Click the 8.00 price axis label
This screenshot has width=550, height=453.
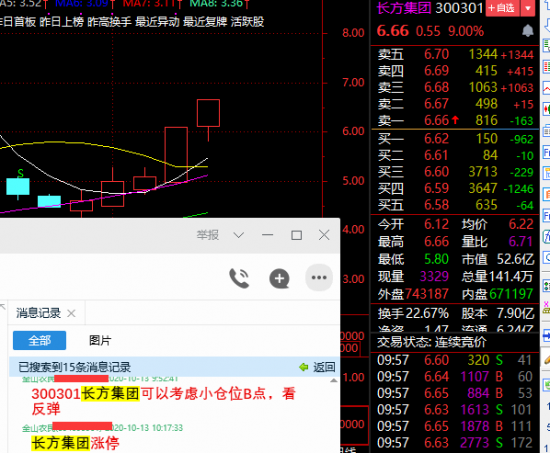[353, 33]
